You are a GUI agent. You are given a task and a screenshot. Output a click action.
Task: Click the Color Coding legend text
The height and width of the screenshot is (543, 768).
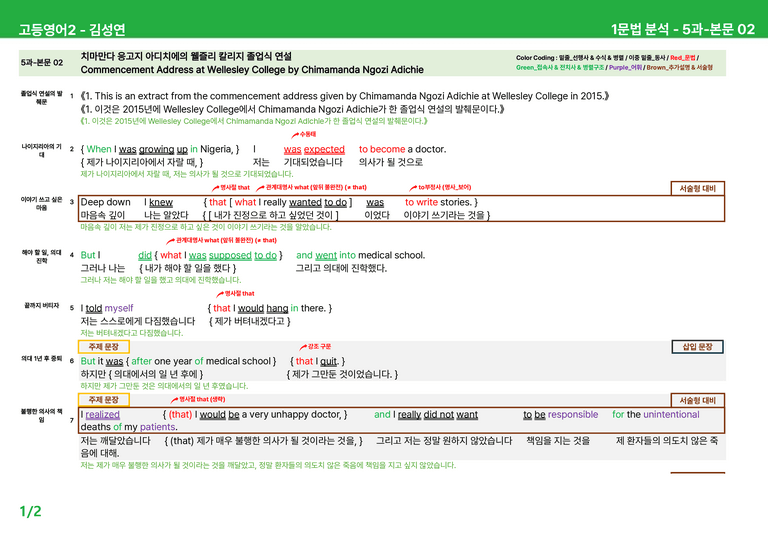tap(614, 63)
